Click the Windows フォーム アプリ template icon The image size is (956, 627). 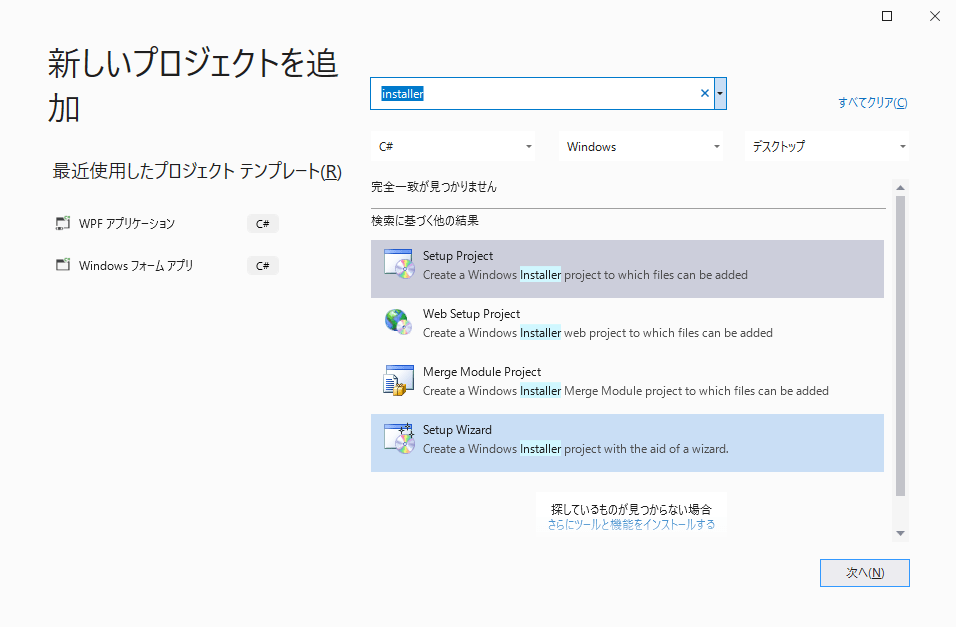[63, 265]
